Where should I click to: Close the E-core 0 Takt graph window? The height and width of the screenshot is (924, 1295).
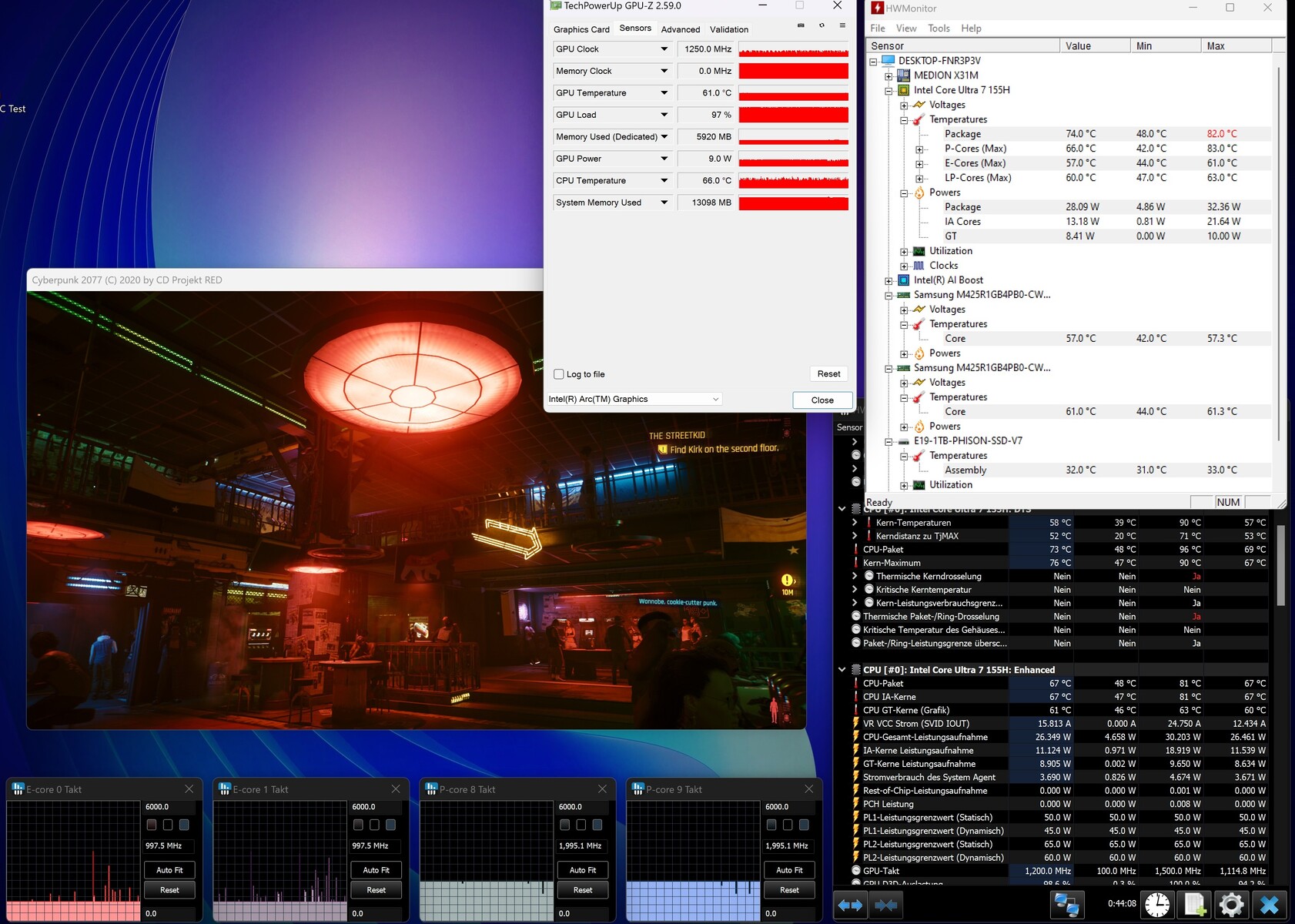189,789
